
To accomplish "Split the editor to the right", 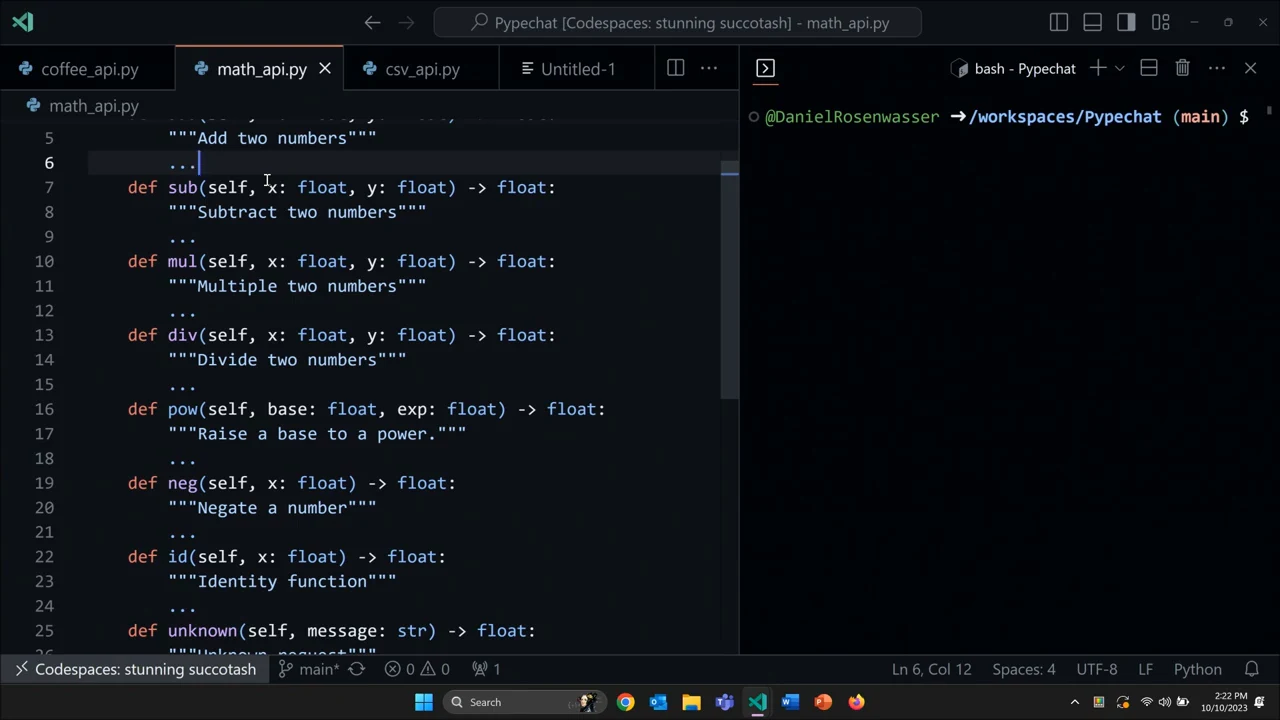I will (676, 68).
